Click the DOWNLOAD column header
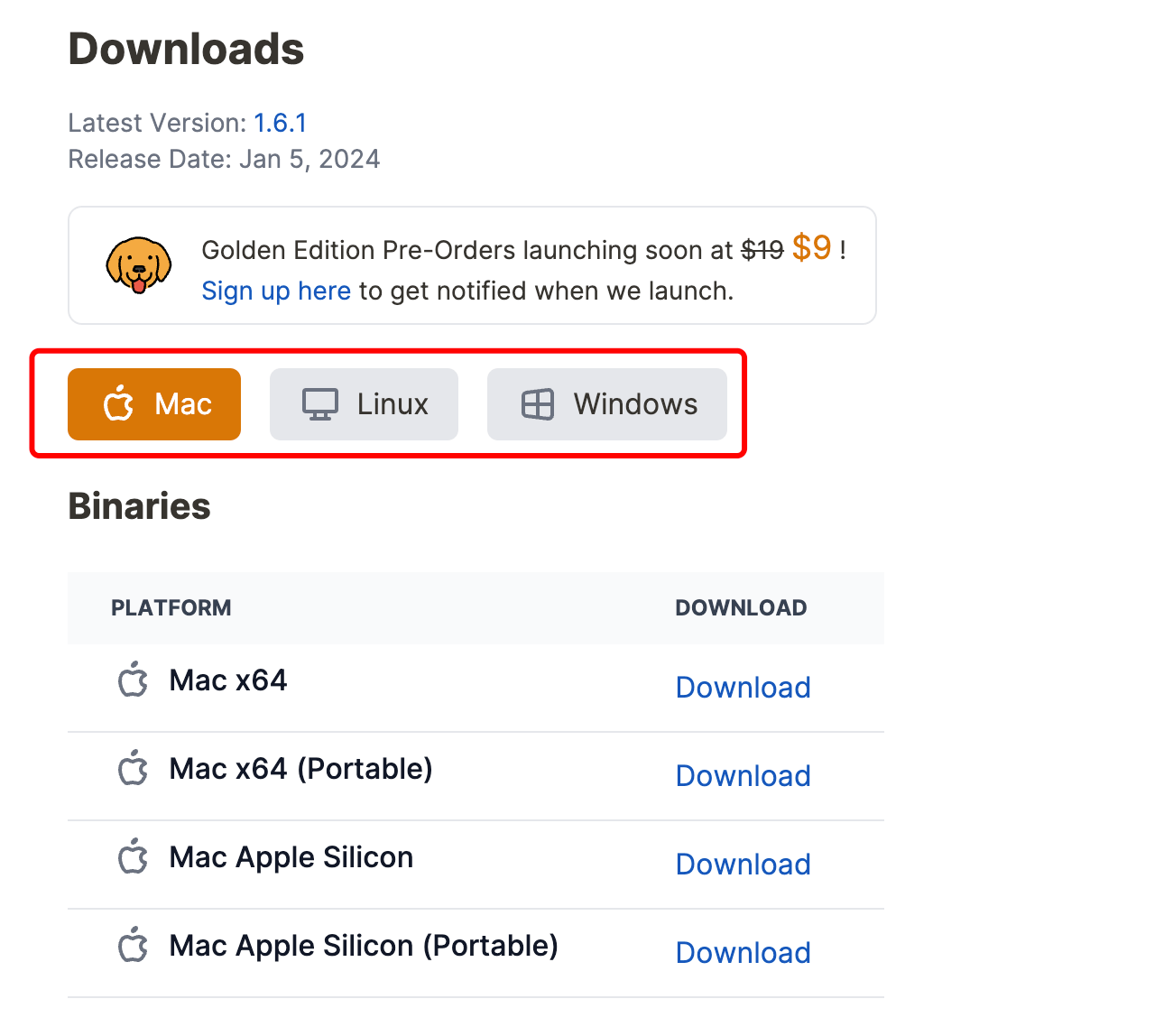Screen dimensions: 1173x1036 [741, 608]
